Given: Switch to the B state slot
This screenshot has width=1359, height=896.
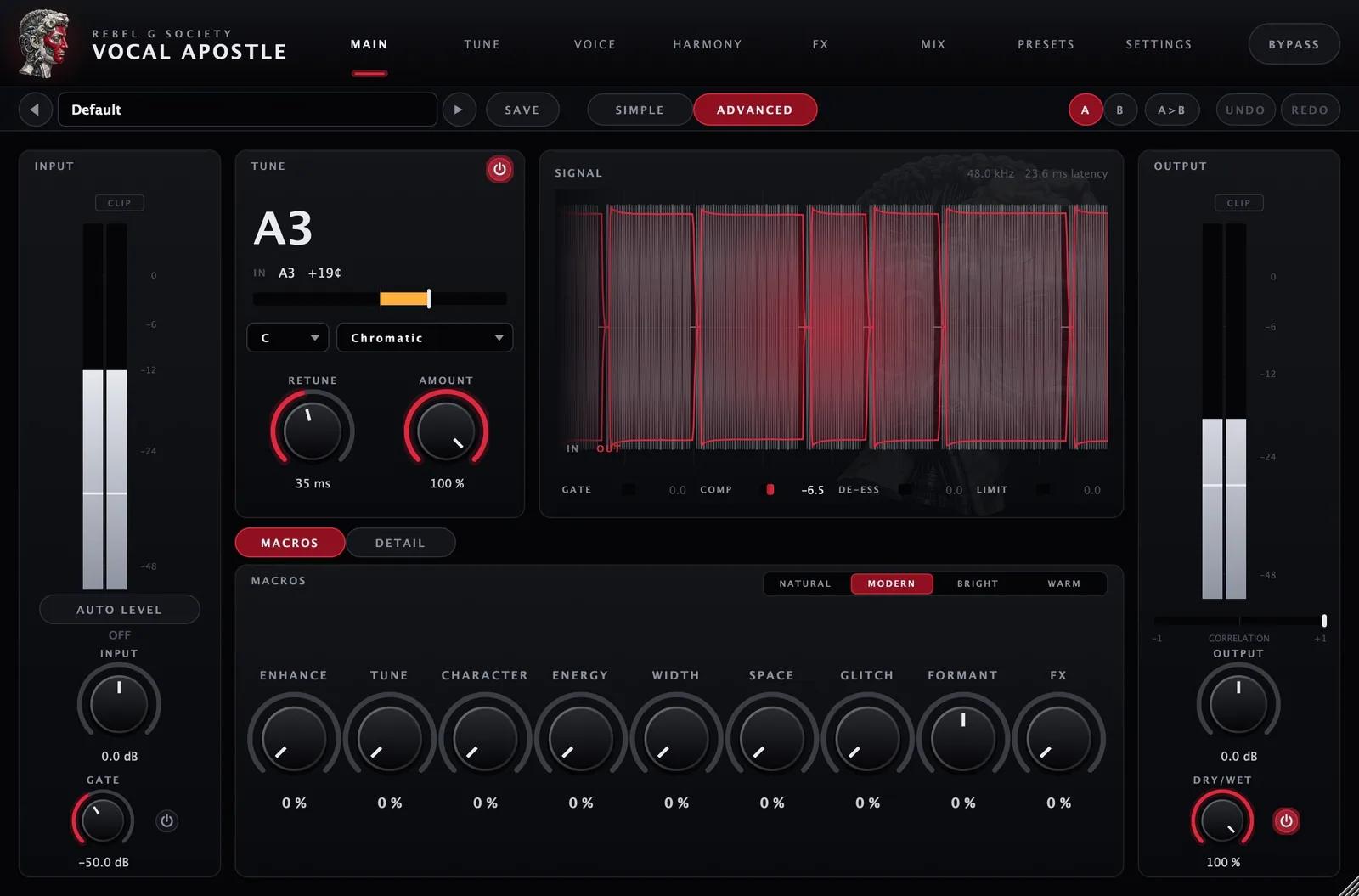Looking at the screenshot, I should click(1119, 110).
